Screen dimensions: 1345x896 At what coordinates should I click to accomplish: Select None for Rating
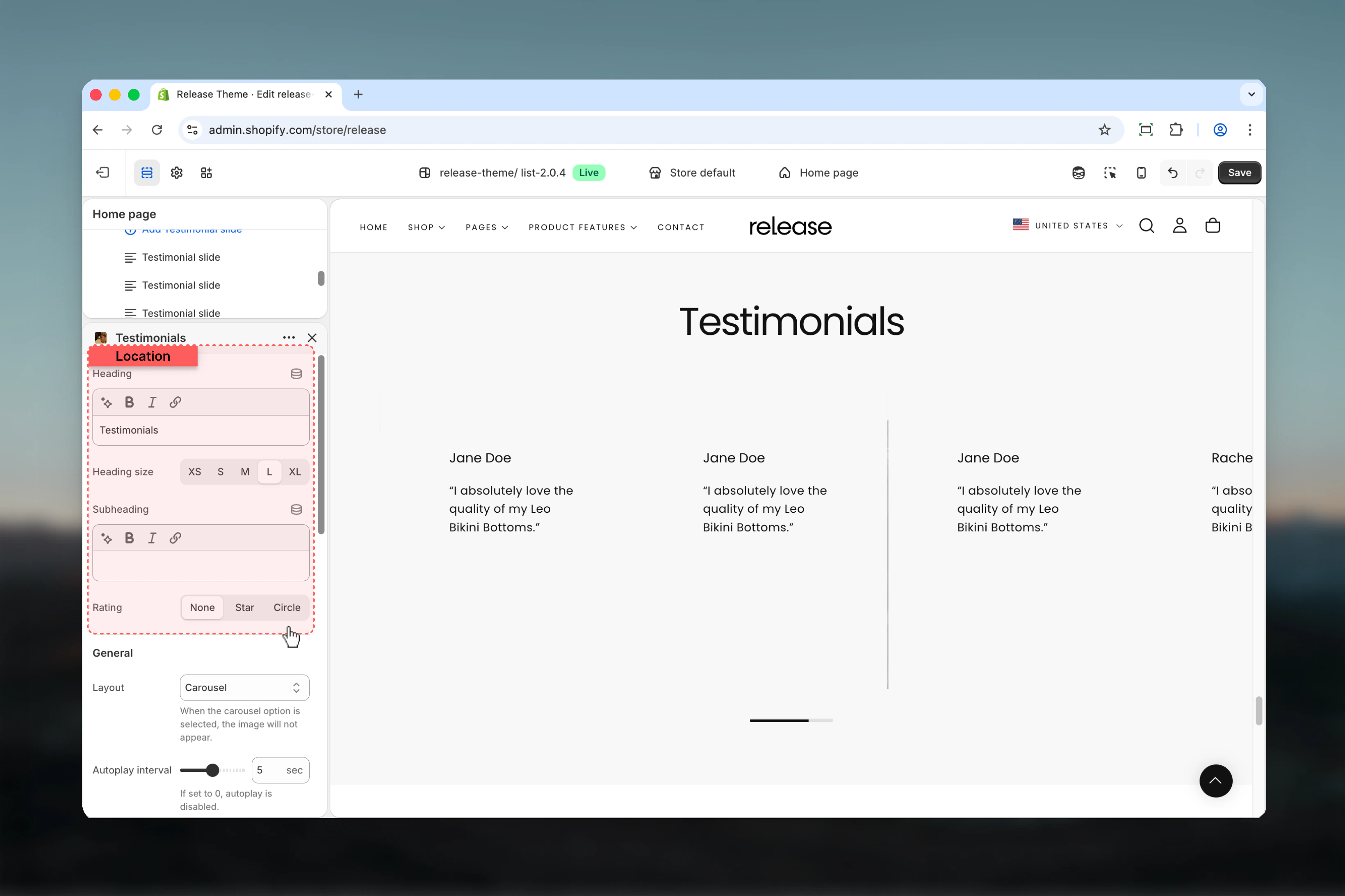[202, 607]
